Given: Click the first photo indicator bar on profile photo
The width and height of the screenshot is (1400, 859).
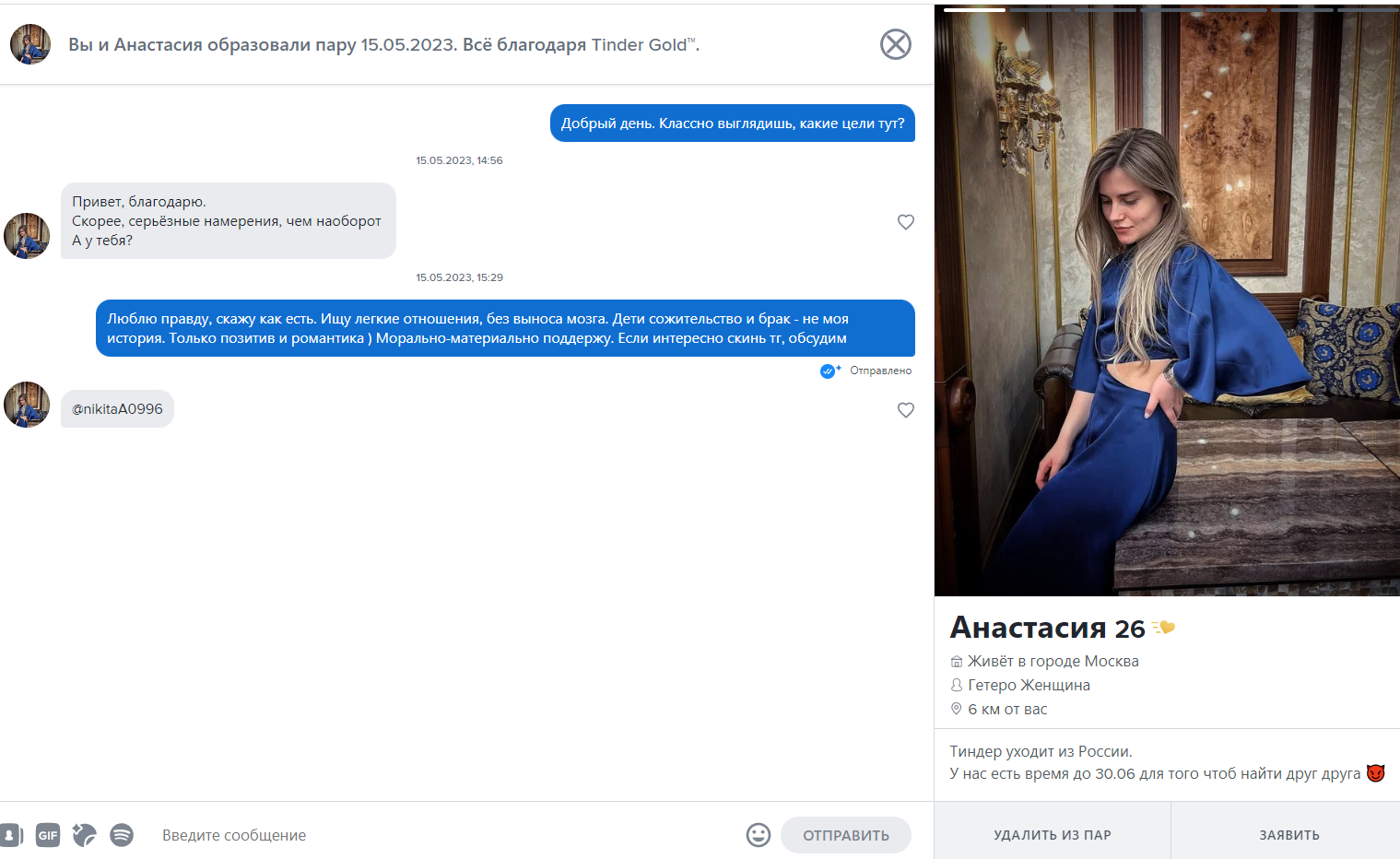Looking at the screenshot, I should point(974,9).
